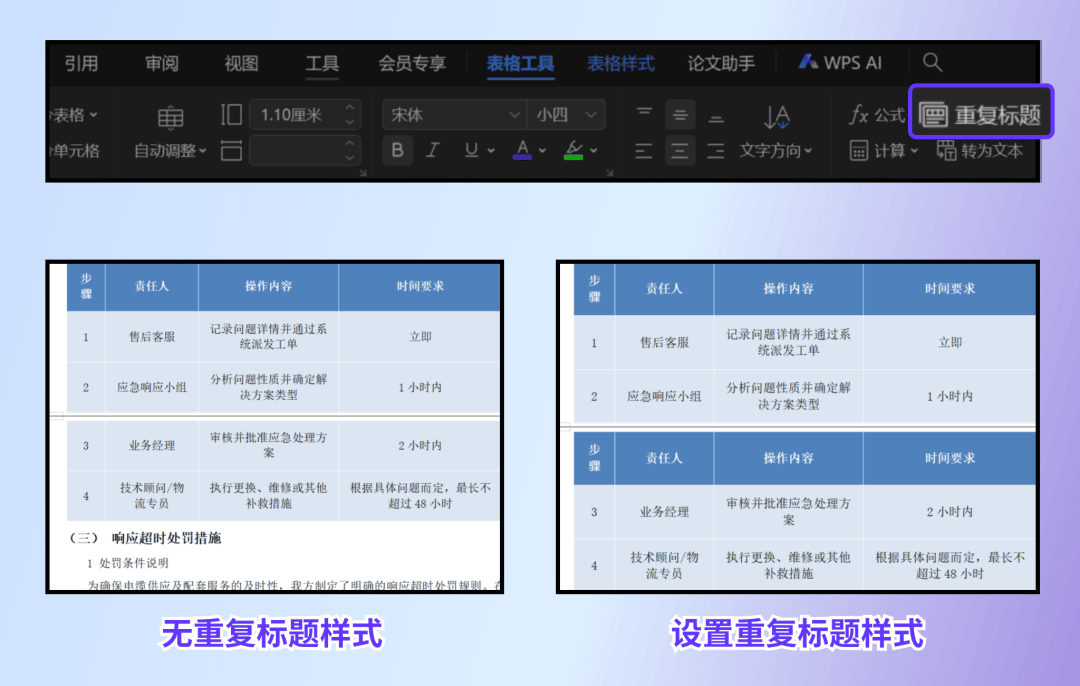
Task: Expand underline style options arrow
Action: point(491,150)
